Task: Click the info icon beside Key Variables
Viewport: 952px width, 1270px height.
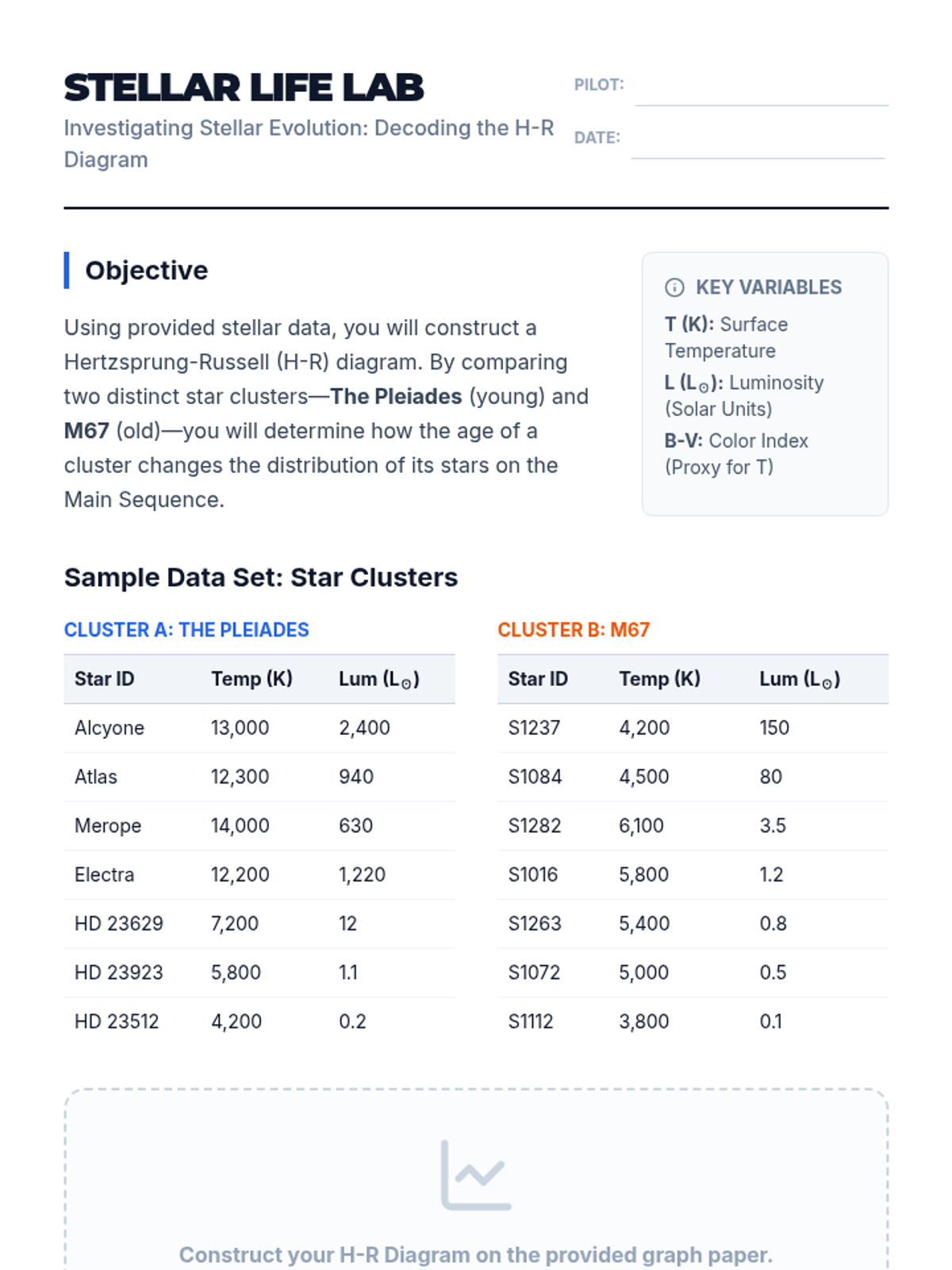Action: pos(674,287)
